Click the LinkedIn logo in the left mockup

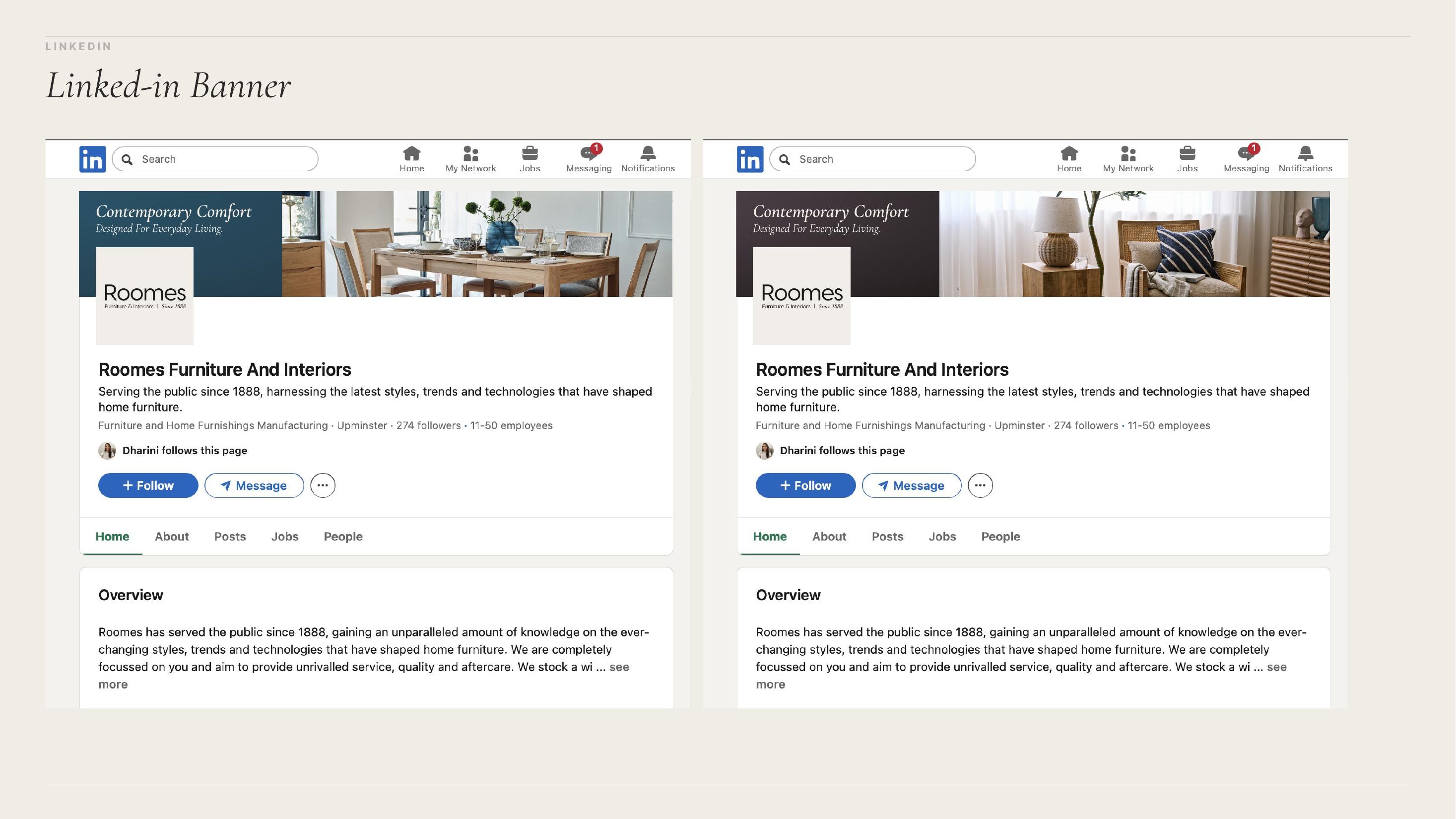pyautogui.click(x=93, y=159)
